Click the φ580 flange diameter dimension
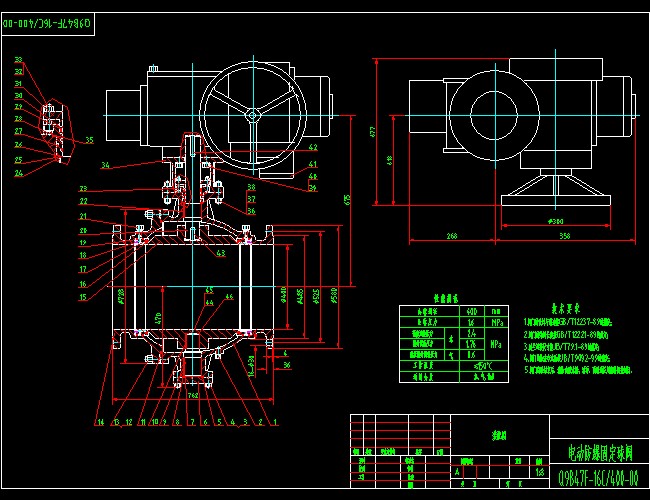The height and width of the screenshot is (500, 650). click(334, 296)
